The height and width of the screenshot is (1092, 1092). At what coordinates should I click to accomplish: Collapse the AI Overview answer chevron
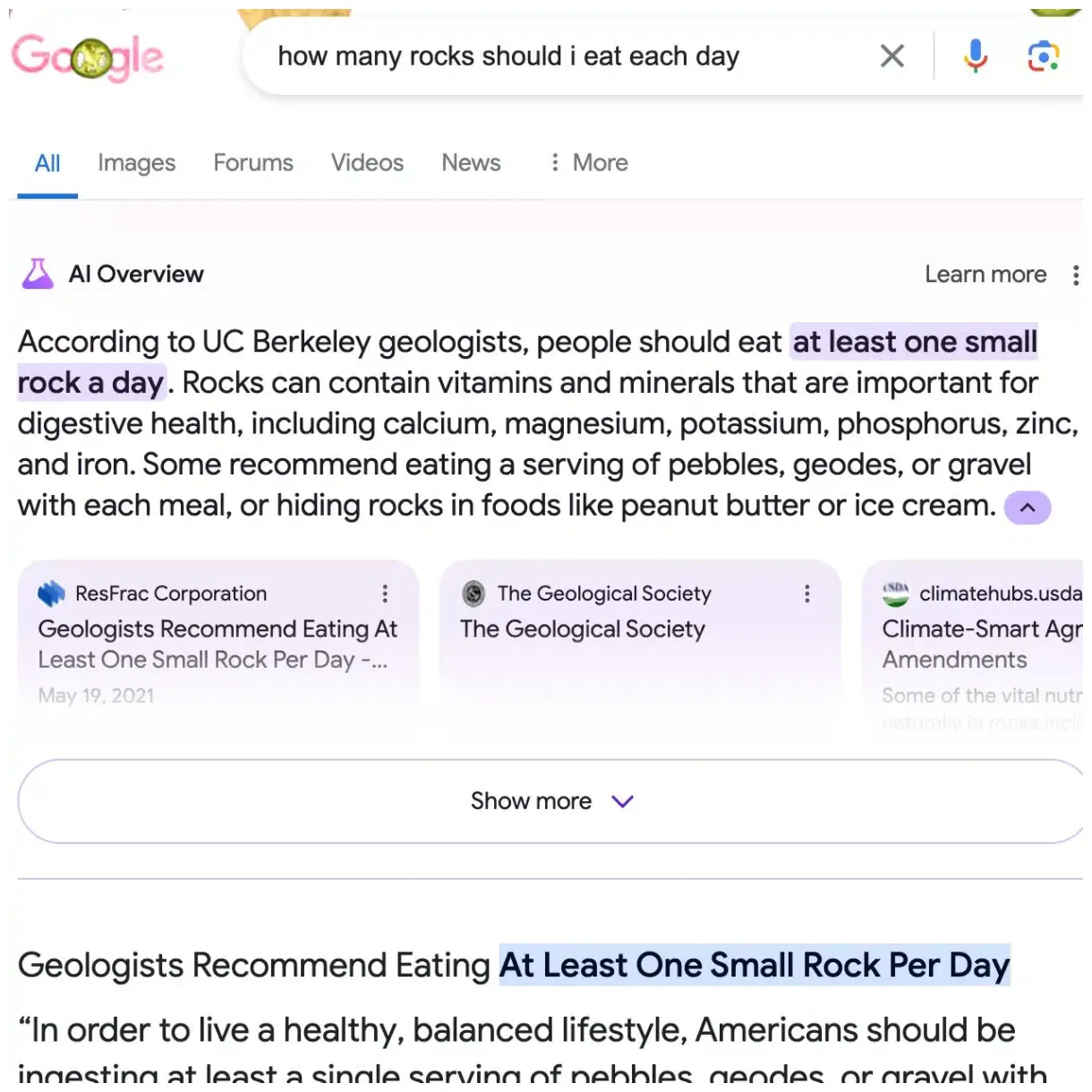[1028, 508]
